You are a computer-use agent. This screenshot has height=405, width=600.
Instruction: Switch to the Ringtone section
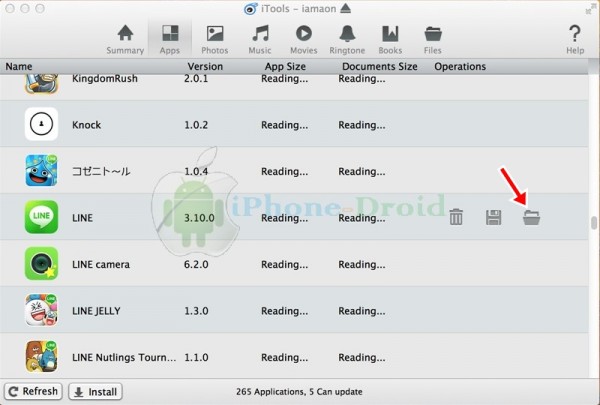(347, 39)
